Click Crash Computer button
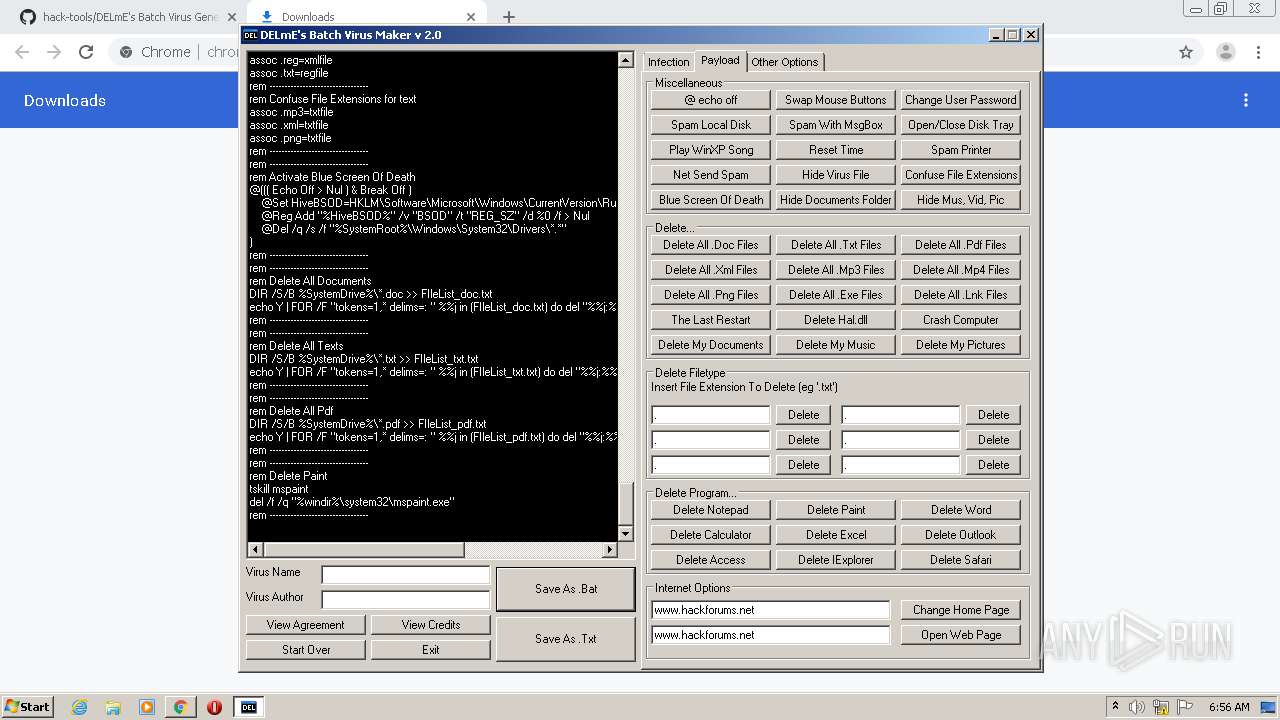Image resolution: width=1280 pixels, height=720 pixels. tap(961, 320)
